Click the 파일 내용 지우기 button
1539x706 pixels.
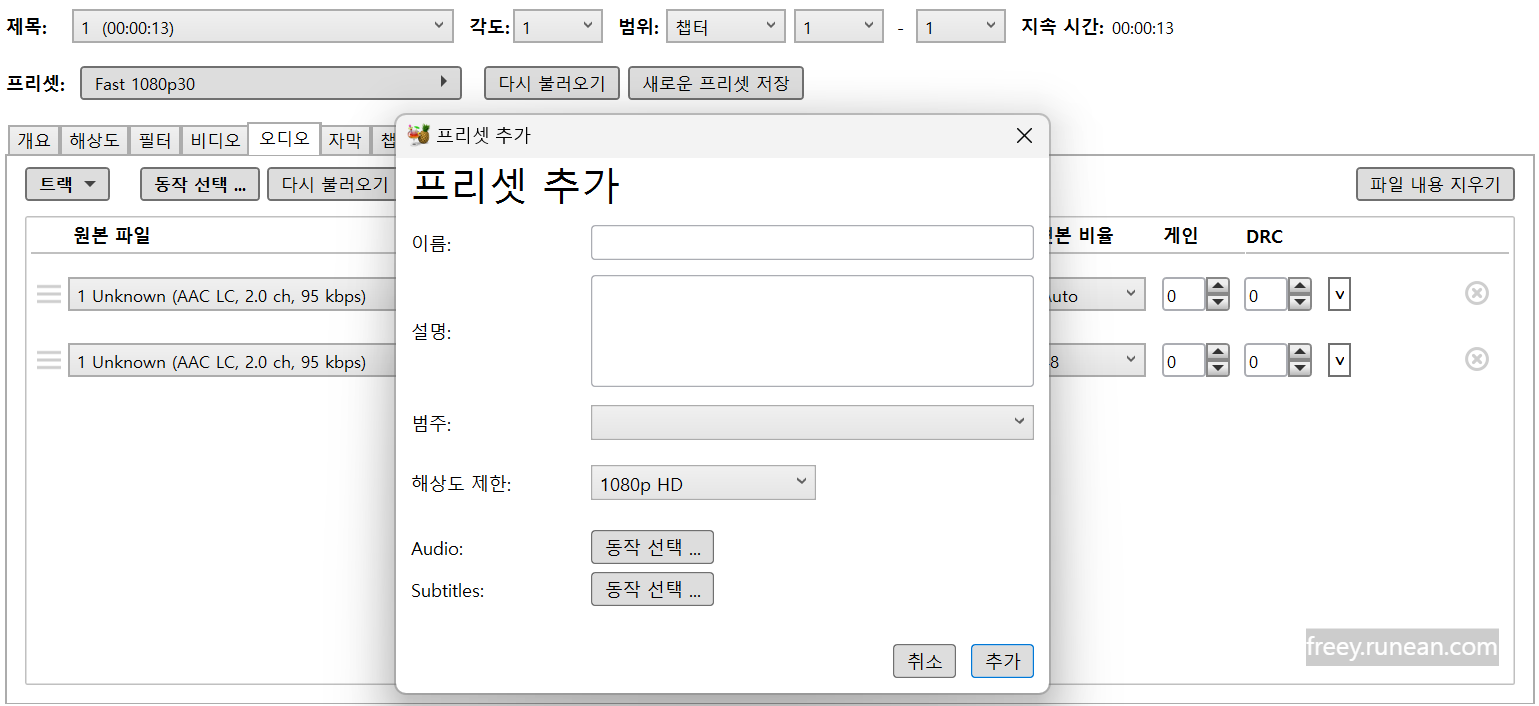[x=1435, y=184]
